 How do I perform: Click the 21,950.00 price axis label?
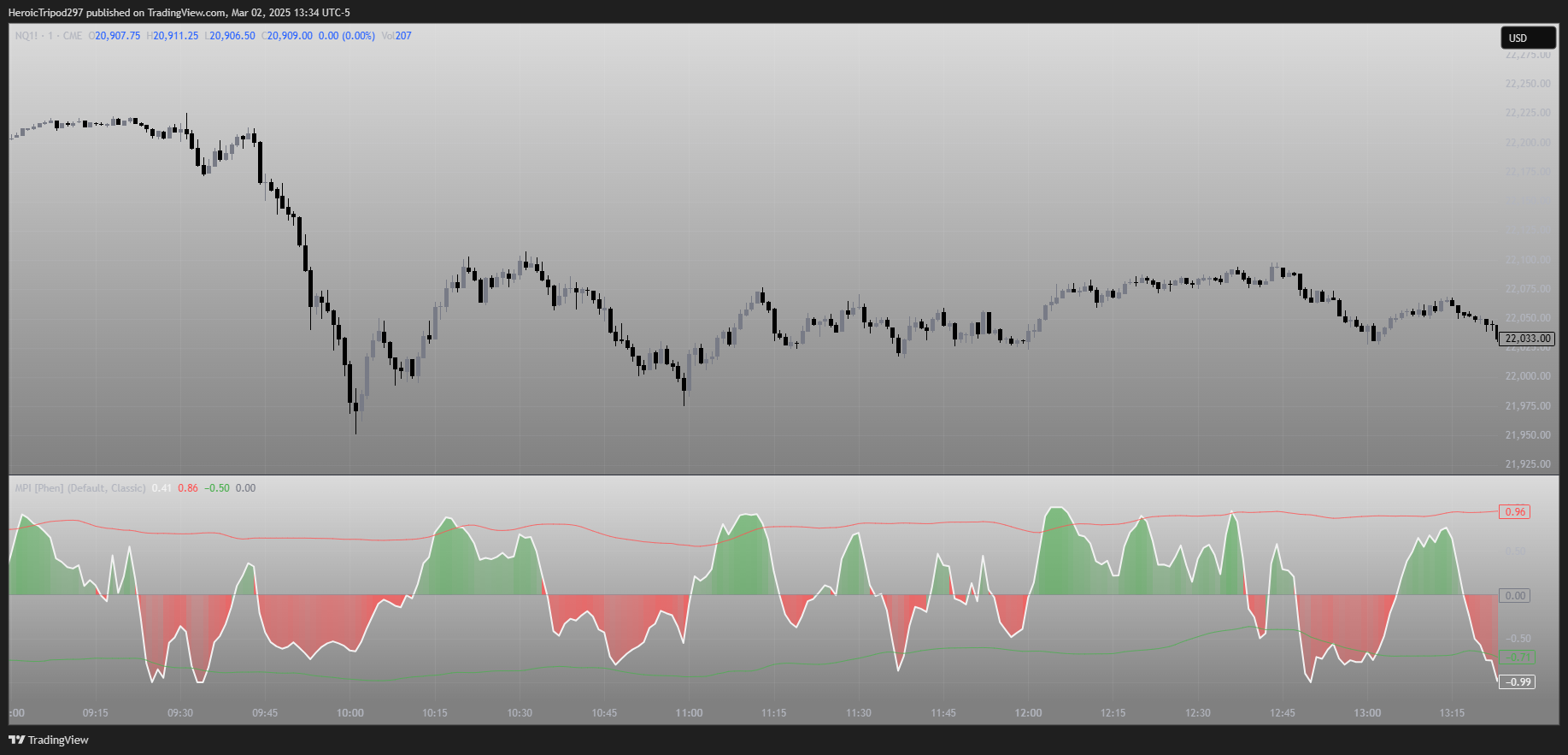1528,435
